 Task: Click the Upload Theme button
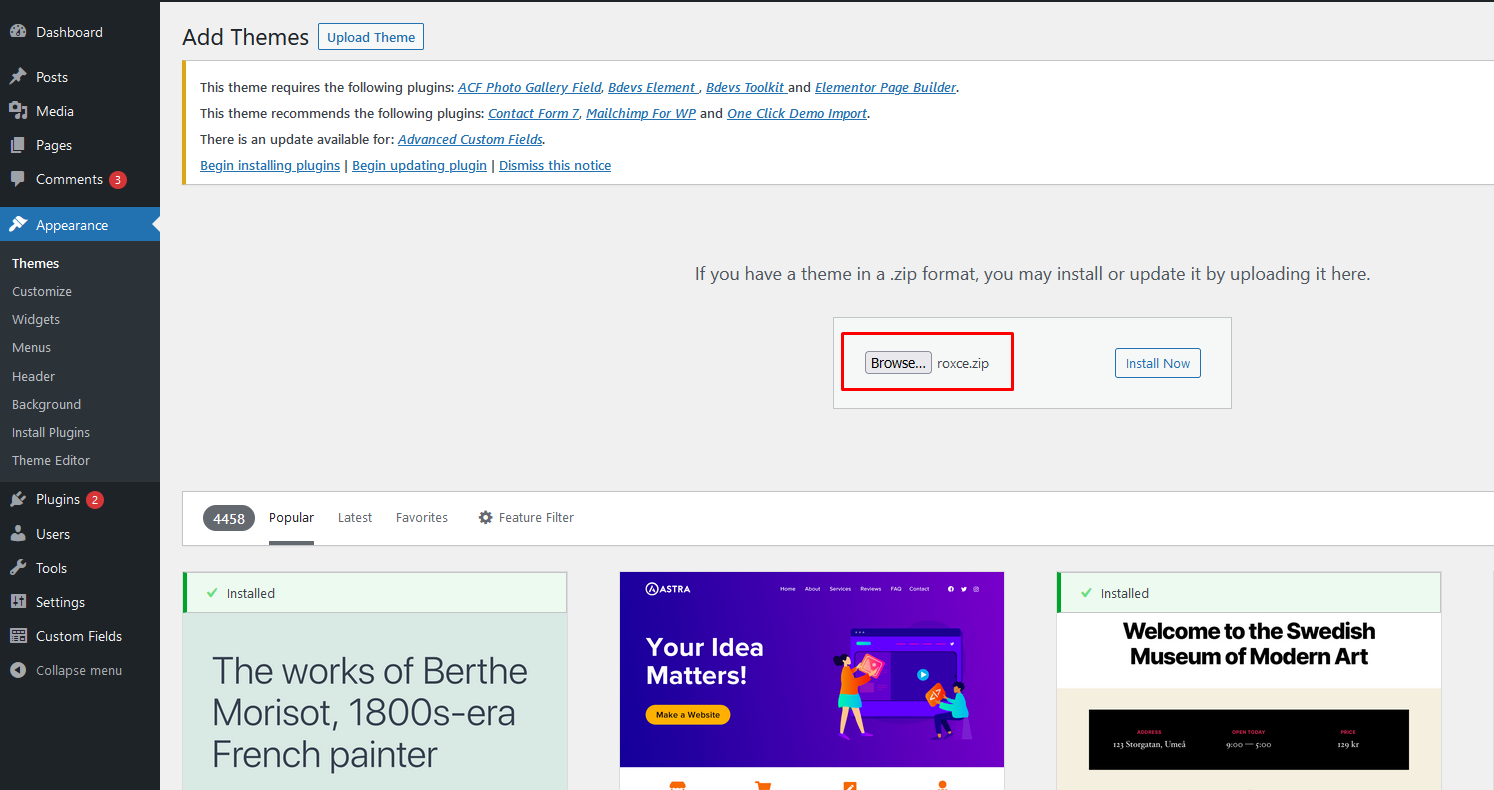pyautogui.click(x=371, y=37)
